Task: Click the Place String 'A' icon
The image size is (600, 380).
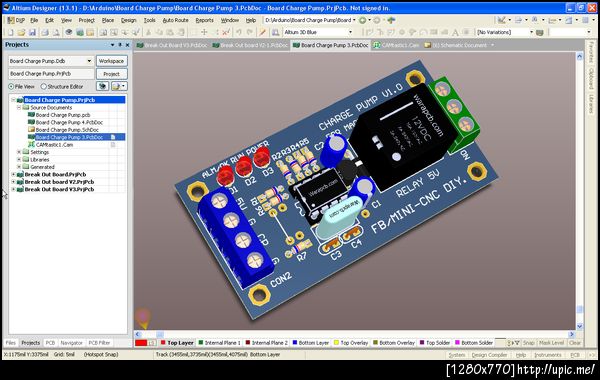Action: click(455, 33)
